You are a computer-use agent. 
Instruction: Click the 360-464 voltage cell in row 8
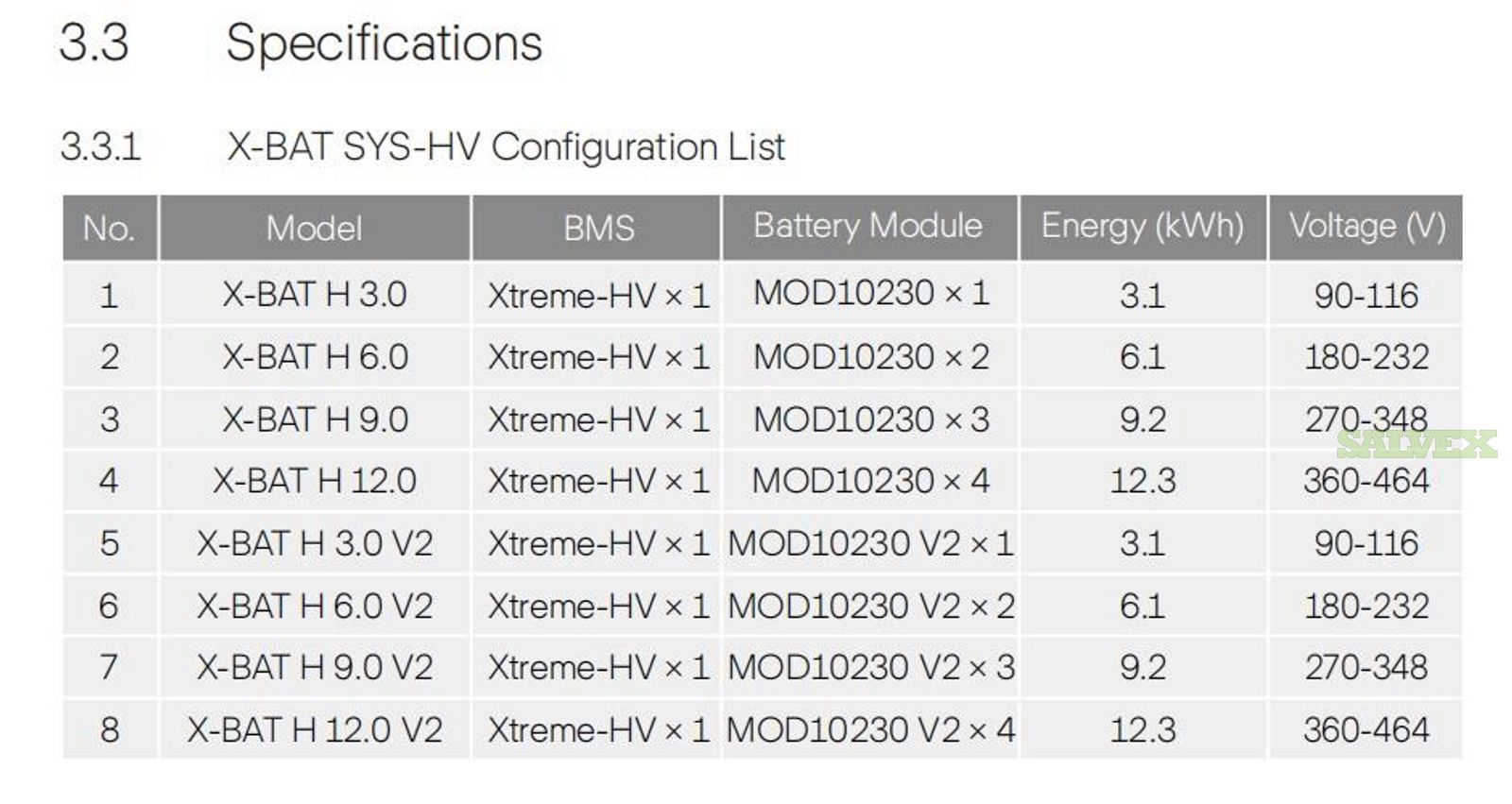click(x=1366, y=729)
